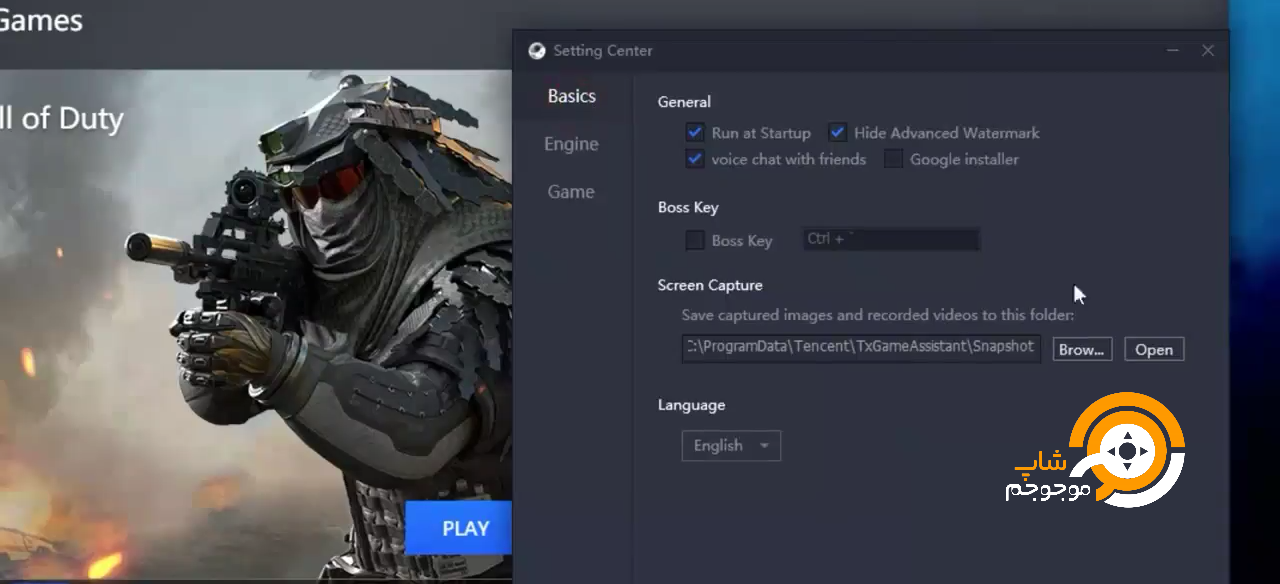The height and width of the screenshot is (584, 1280).
Task: Expand the English language dropdown
Action: click(x=731, y=446)
